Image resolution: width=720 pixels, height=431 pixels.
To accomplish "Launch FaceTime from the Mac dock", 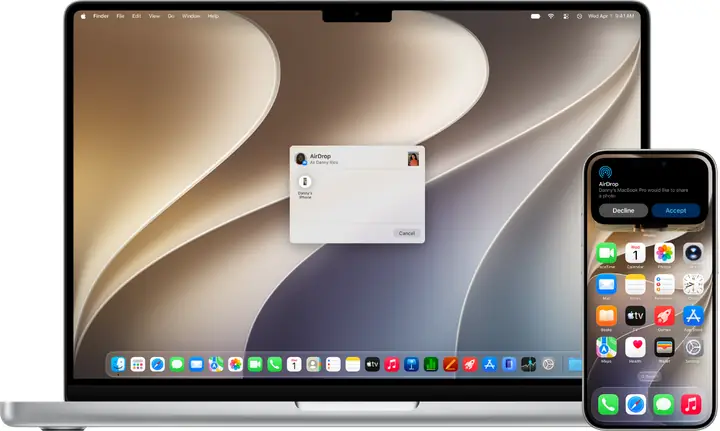I will 255,364.
